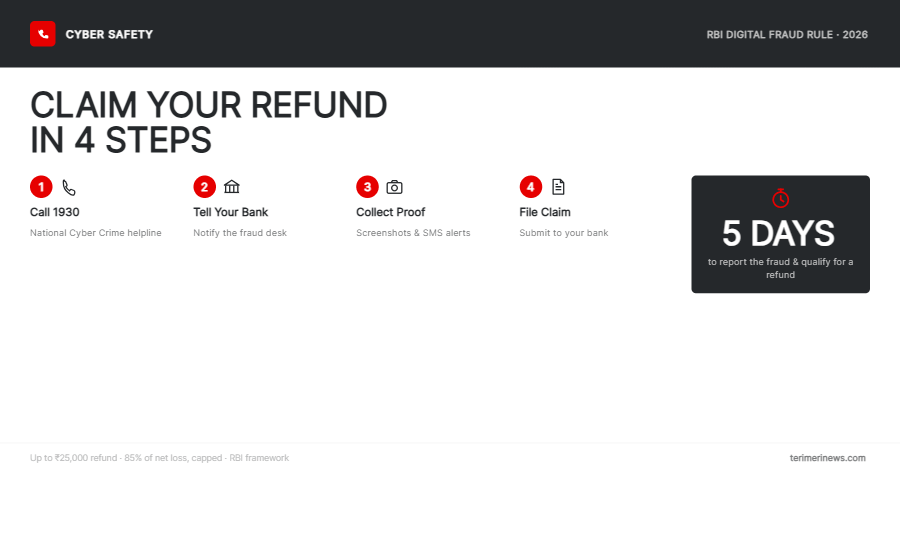Click the red step 1 circle
924x540 pixels.
point(41,187)
